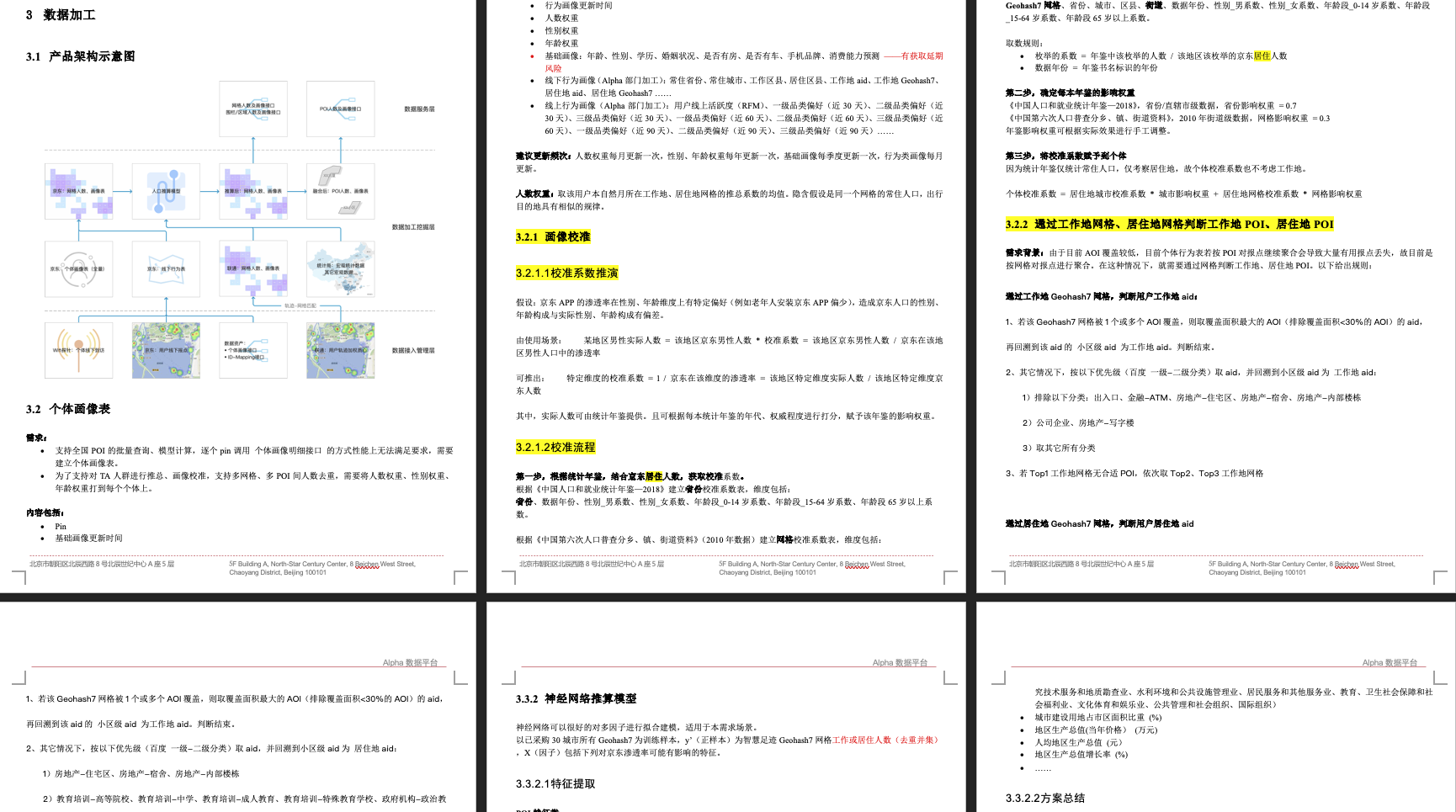The height and width of the screenshot is (812, 1456).
Task: Click the line "2）公司企业、房地产-写字楼"
Action: tap(1078, 423)
